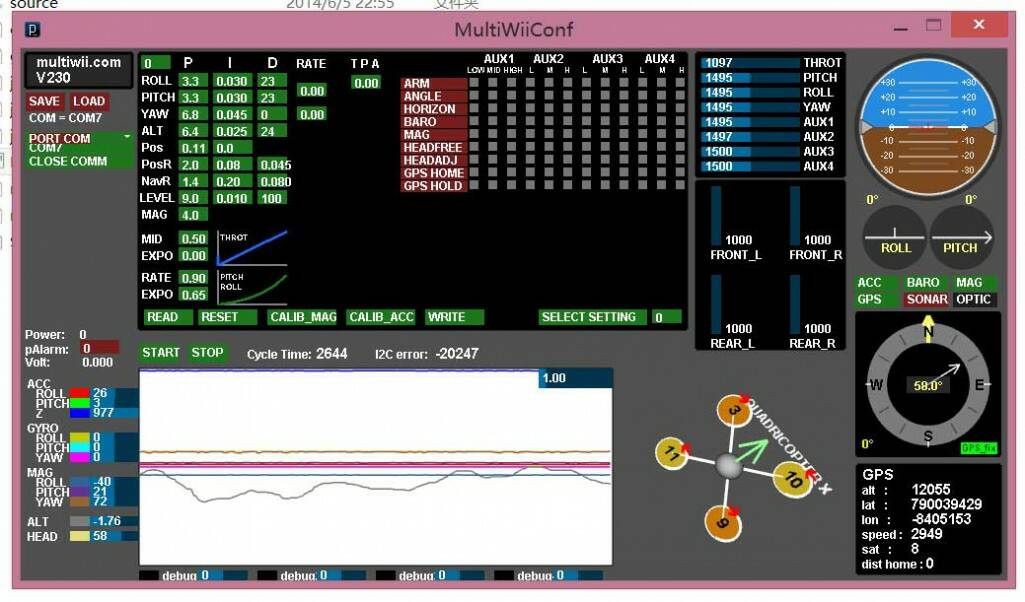Click the LOAD button
Viewport: 1025px width, 602px height.
88,101
